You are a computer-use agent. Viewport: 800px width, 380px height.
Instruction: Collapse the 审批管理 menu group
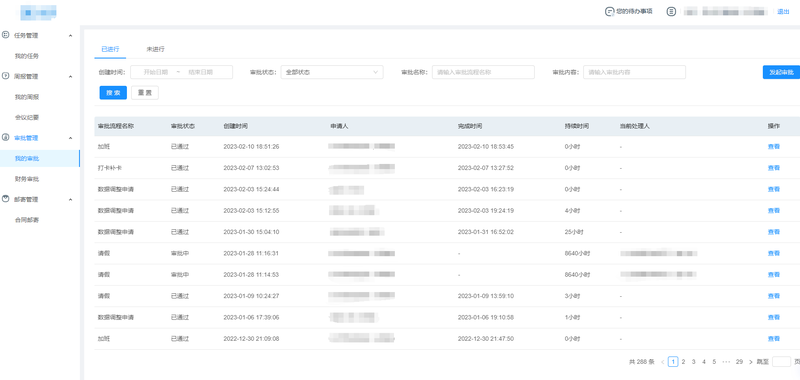click(x=70, y=138)
